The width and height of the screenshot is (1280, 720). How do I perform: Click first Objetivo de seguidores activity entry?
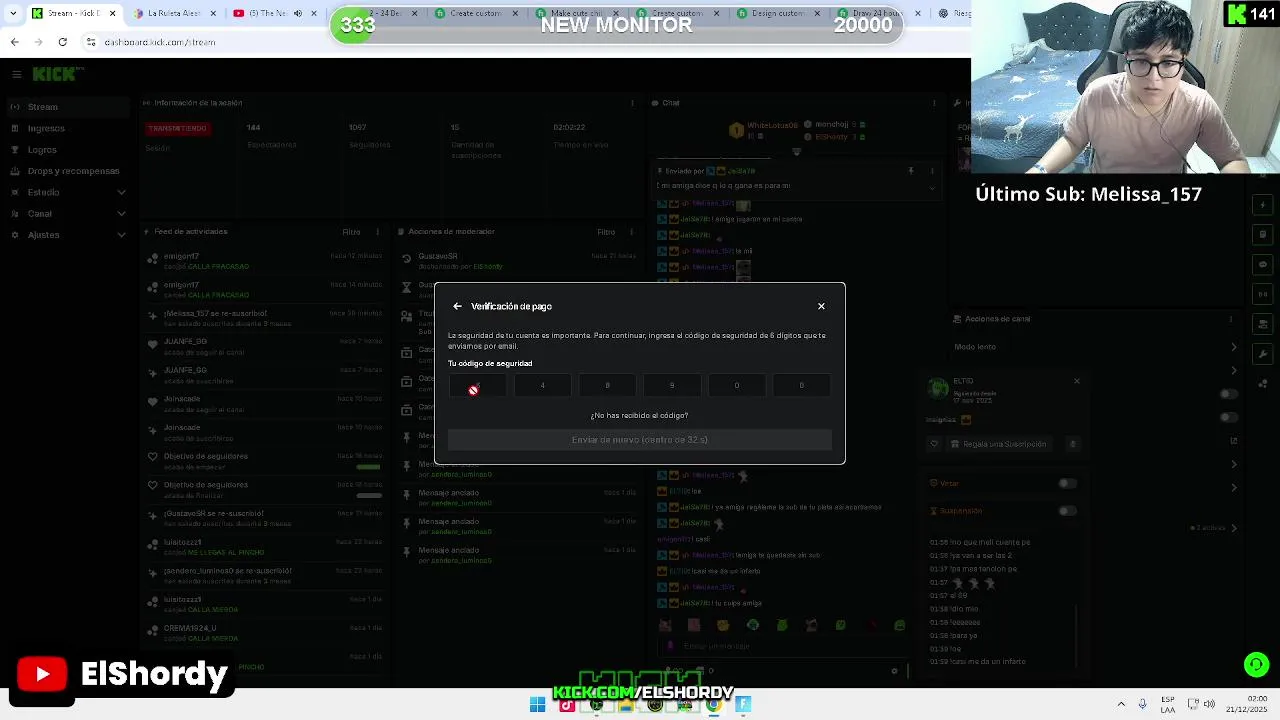click(264, 461)
